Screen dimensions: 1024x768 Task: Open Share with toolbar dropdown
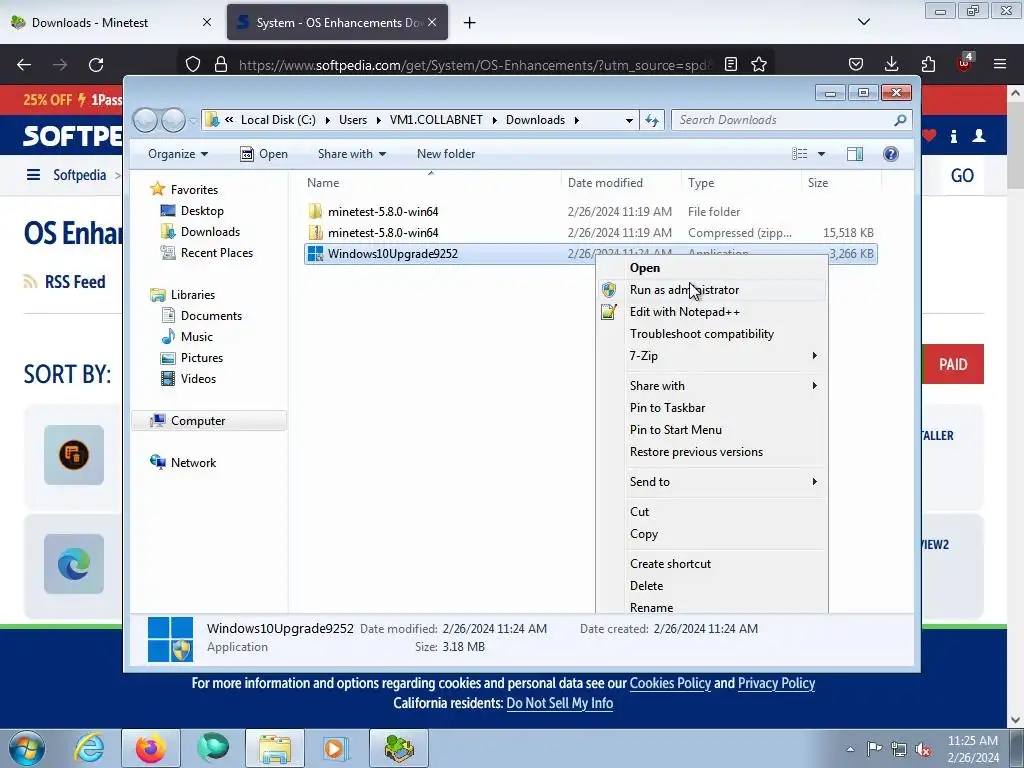(x=351, y=154)
